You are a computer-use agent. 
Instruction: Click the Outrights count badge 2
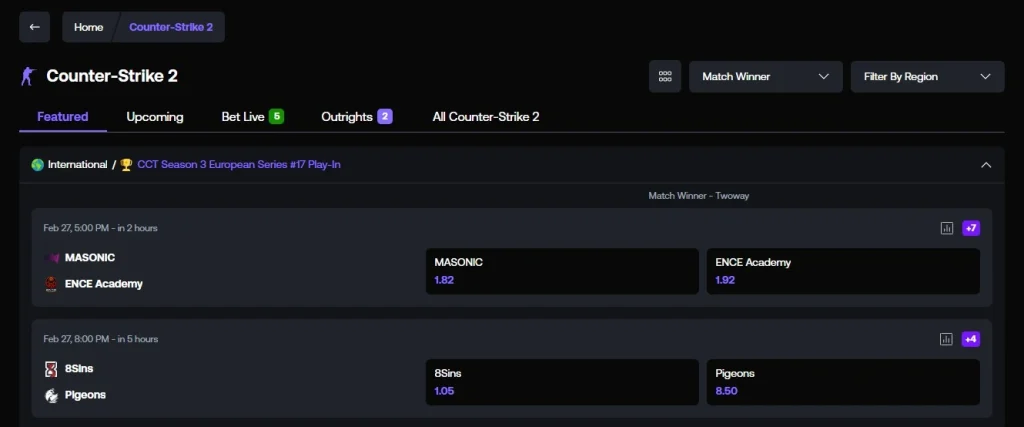385,117
